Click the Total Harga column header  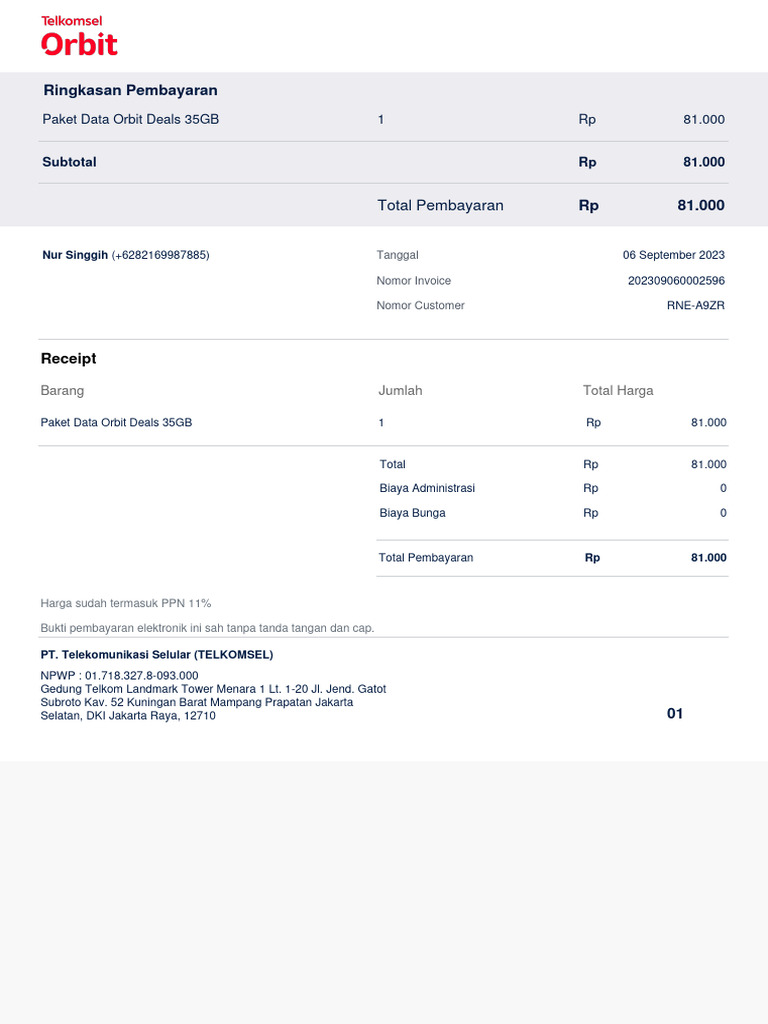coord(618,391)
